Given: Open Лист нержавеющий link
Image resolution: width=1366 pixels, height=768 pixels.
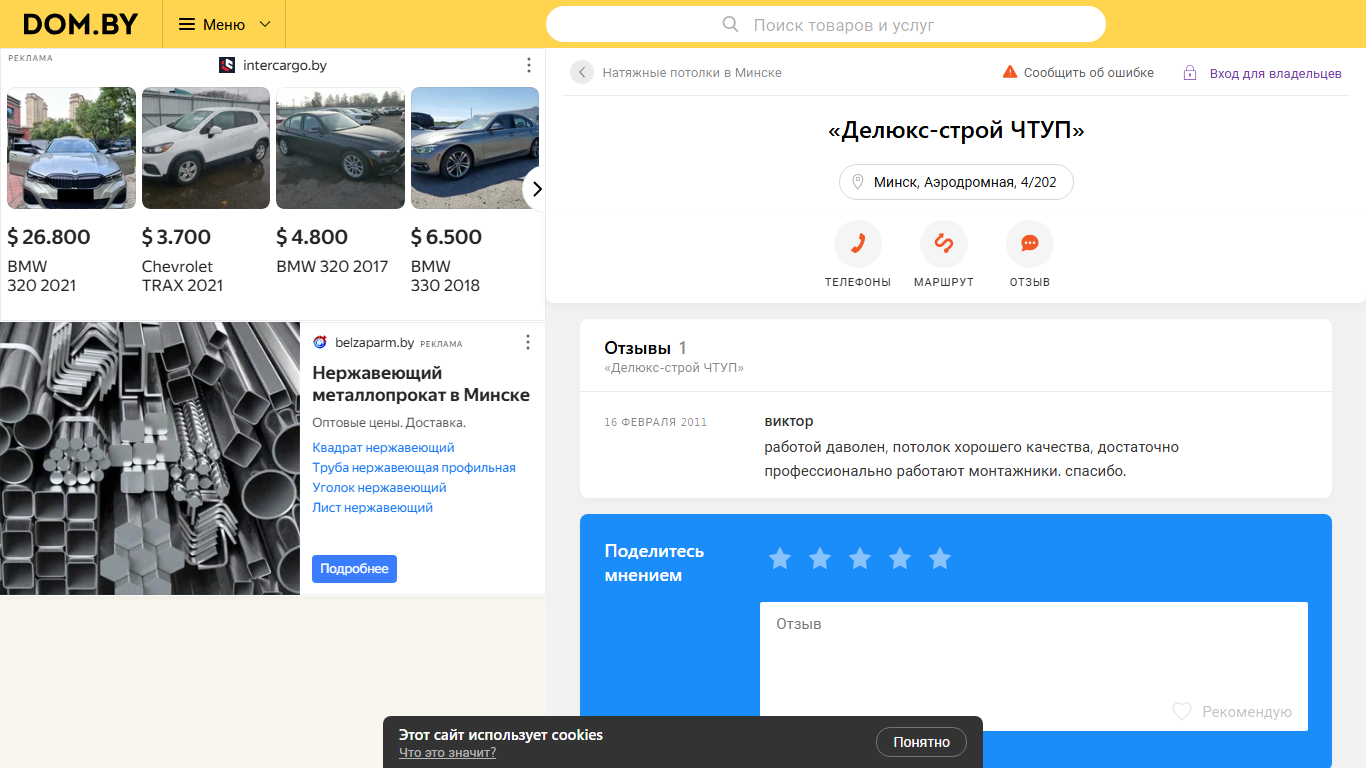Looking at the screenshot, I should tap(373, 508).
